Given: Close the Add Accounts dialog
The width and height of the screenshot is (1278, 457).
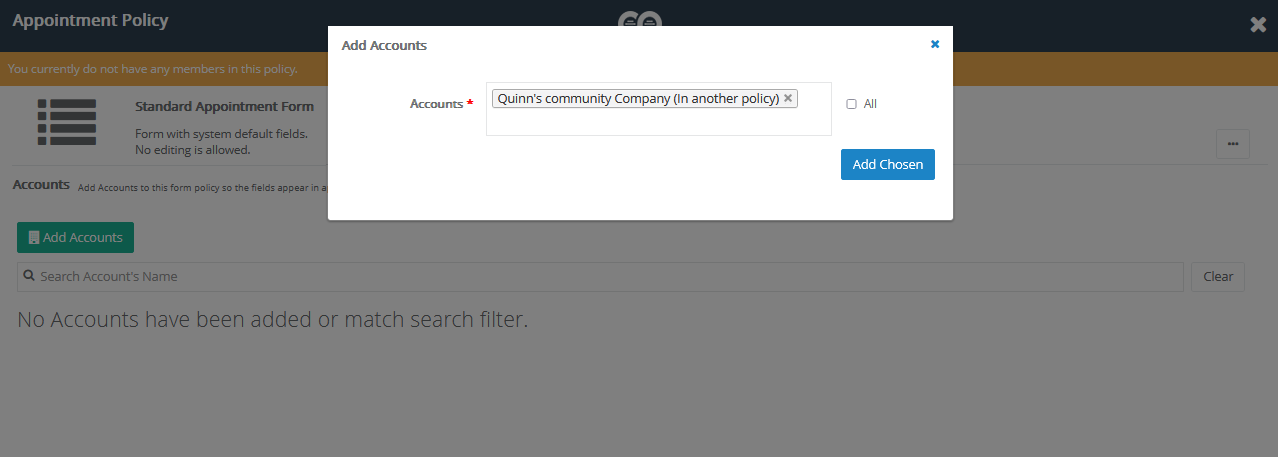Looking at the screenshot, I should click(x=935, y=44).
